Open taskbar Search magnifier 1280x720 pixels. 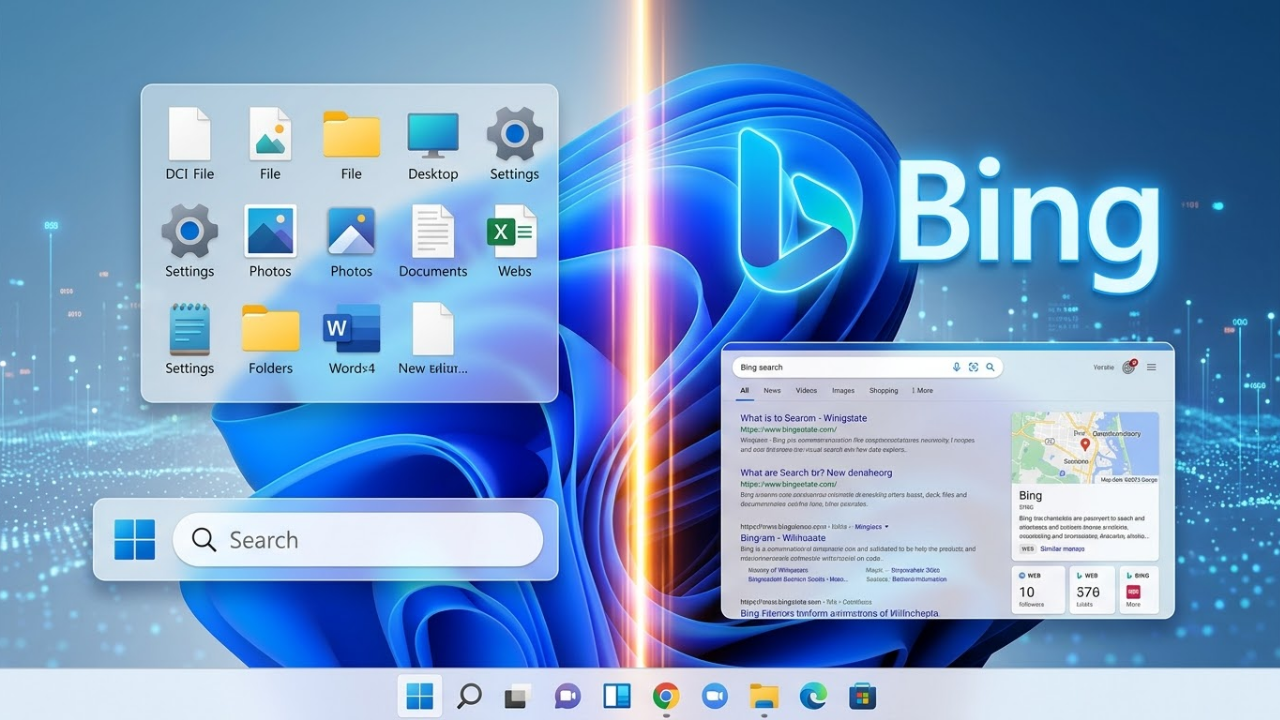coord(469,696)
